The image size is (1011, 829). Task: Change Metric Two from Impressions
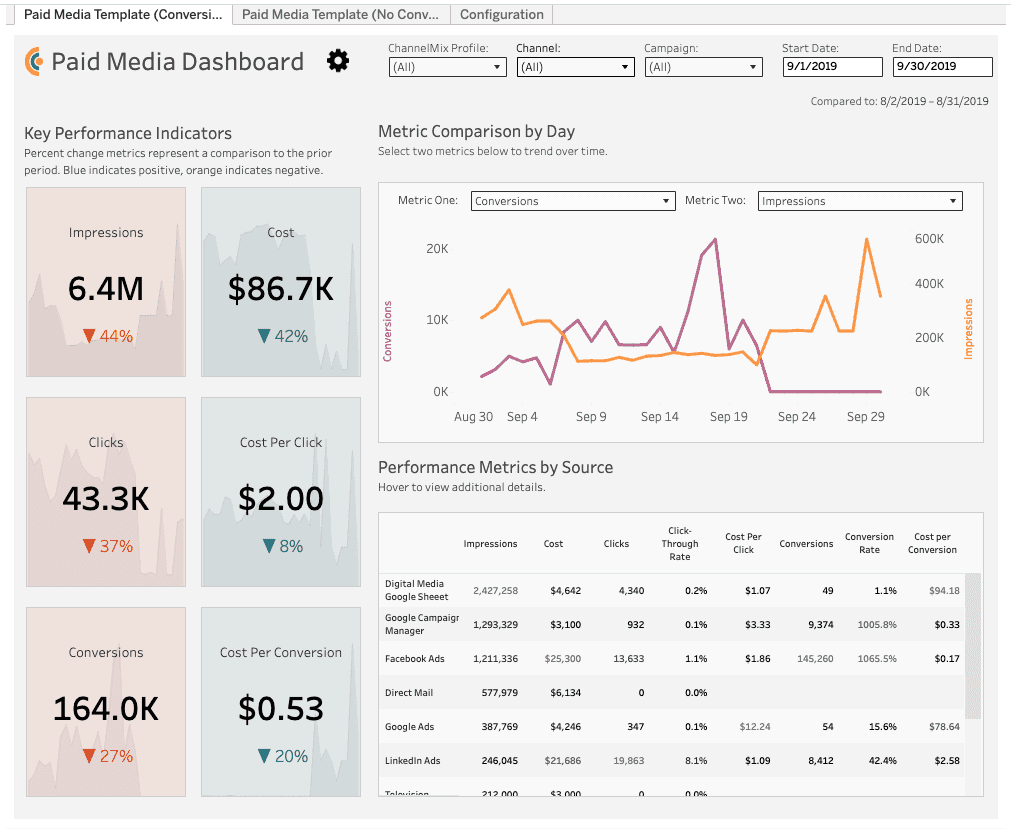click(860, 201)
